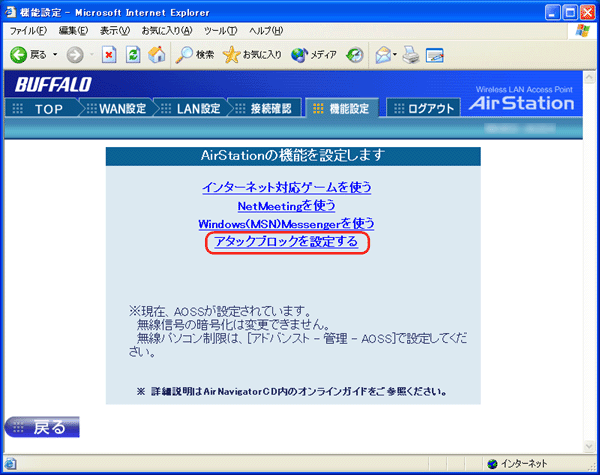Open アタックブロックを設定する link
Screen dimensions: 600x475
tap(286, 242)
